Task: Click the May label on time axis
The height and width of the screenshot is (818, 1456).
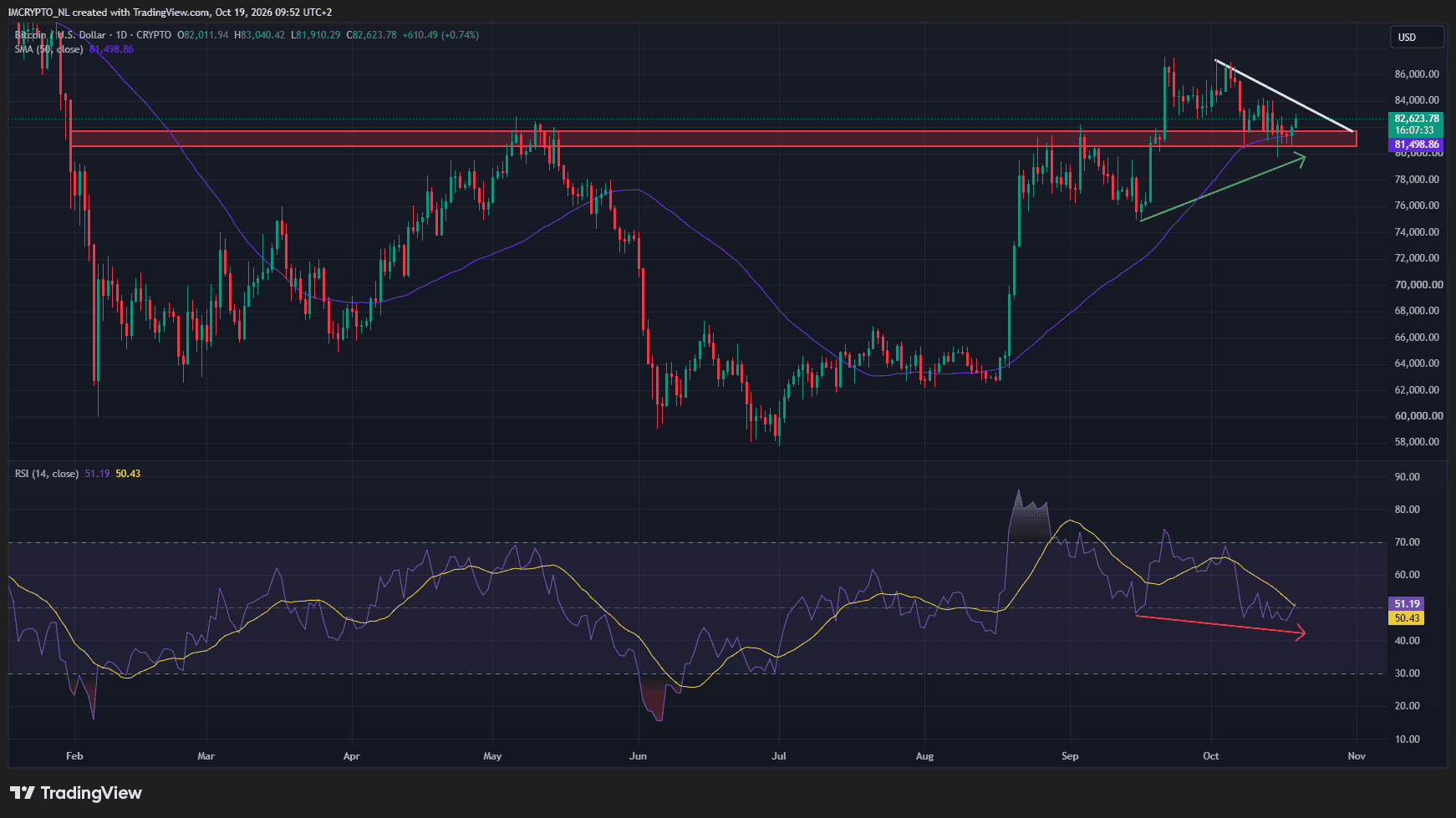Action: 492,756
